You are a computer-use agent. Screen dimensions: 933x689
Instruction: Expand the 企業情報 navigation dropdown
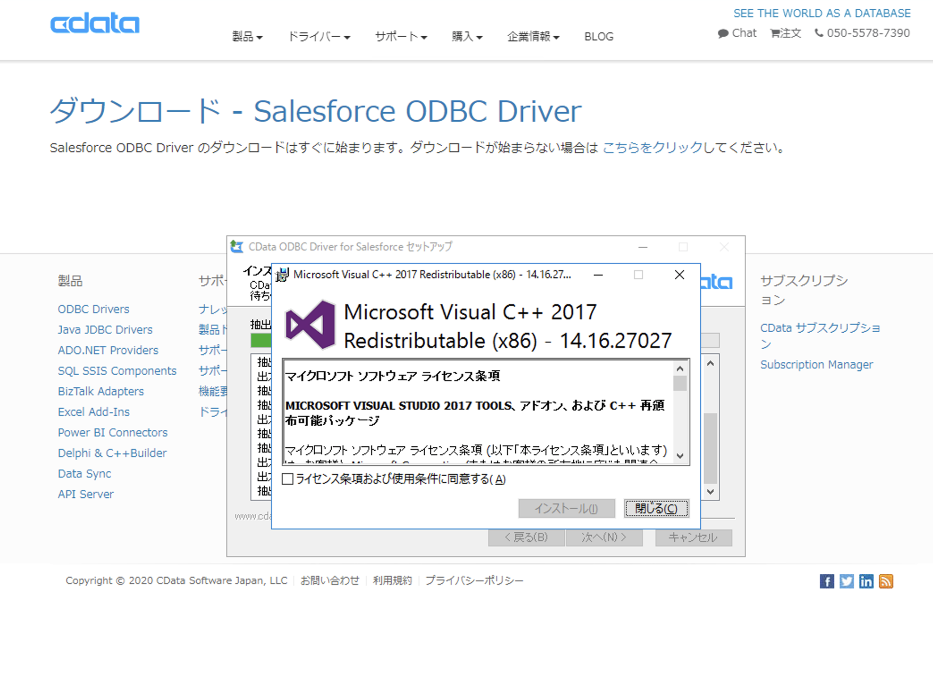[533, 36]
